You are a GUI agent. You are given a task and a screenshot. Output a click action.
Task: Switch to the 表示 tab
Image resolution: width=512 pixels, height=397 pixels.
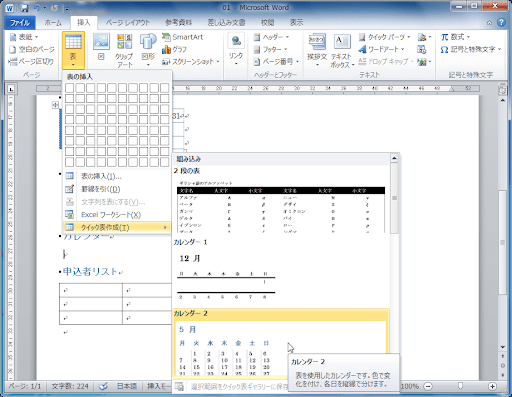pyautogui.click(x=296, y=23)
